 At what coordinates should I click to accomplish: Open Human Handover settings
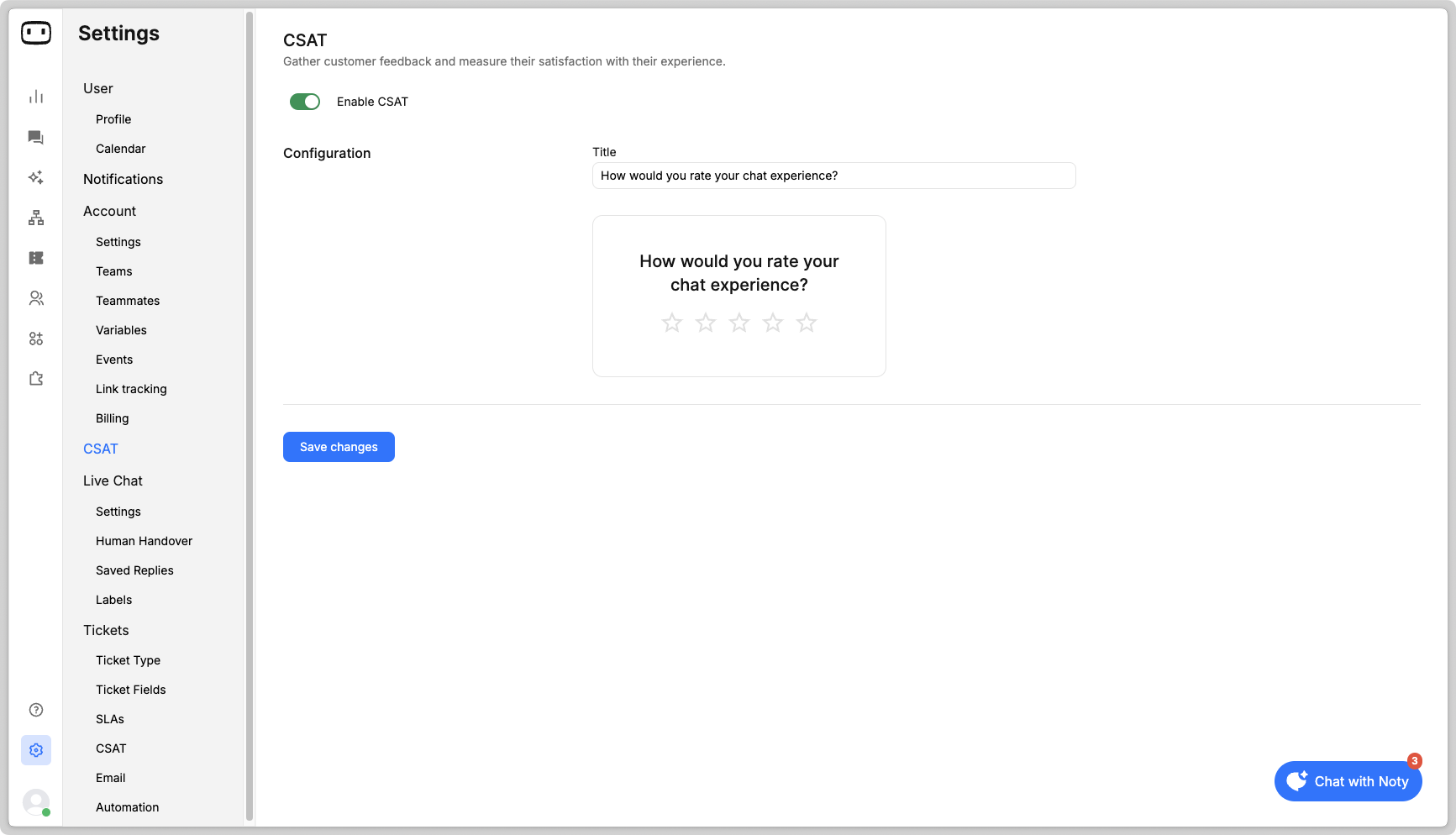pyautogui.click(x=145, y=541)
